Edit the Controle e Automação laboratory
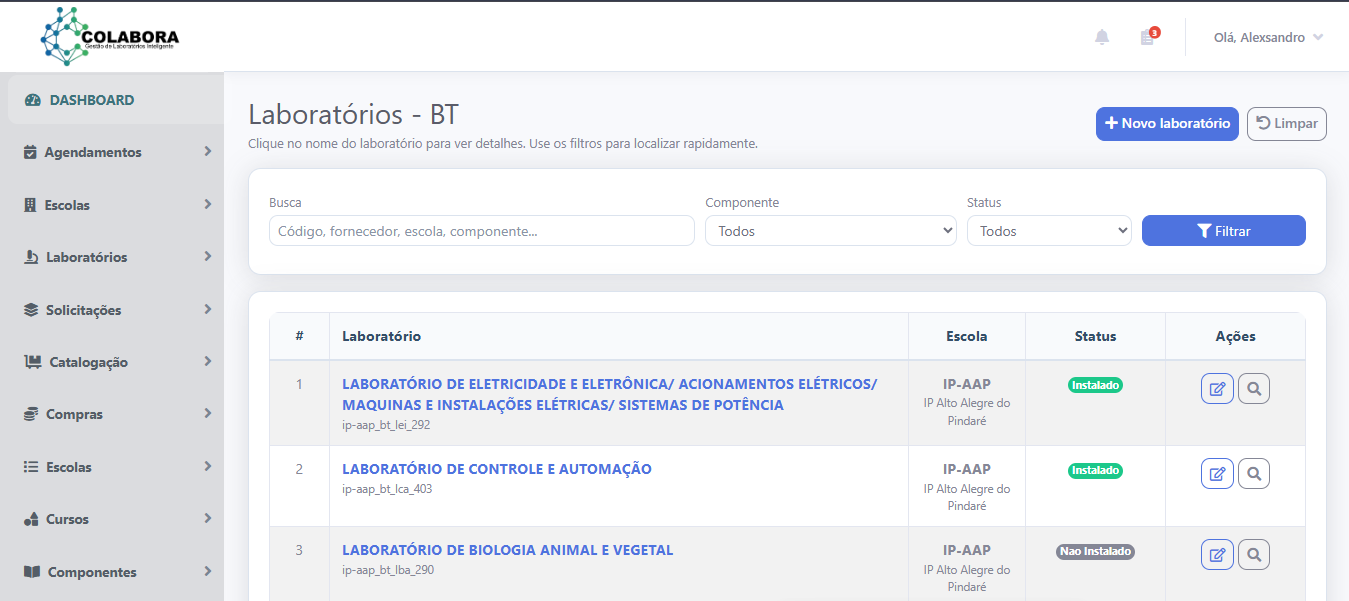The width and height of the screenshot is (1349, 601). tap(1217, 473)
